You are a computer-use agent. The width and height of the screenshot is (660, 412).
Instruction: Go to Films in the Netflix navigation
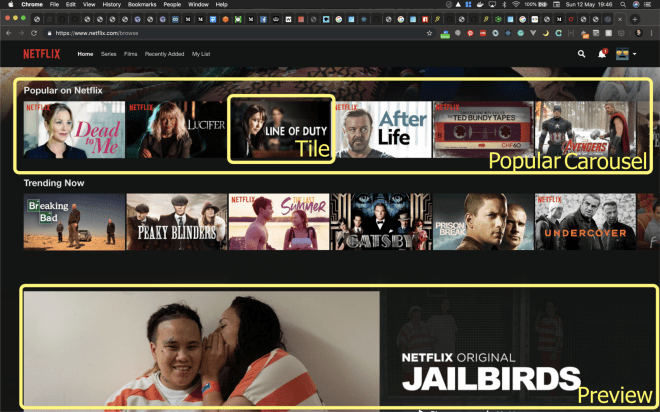(131, 54)
